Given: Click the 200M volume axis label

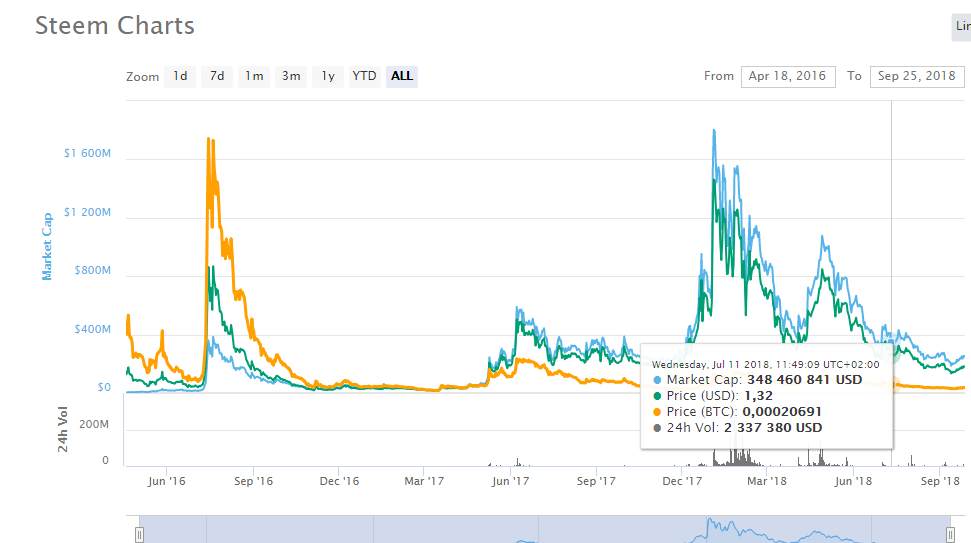Looking at the screenshot, I should point(94,424).
